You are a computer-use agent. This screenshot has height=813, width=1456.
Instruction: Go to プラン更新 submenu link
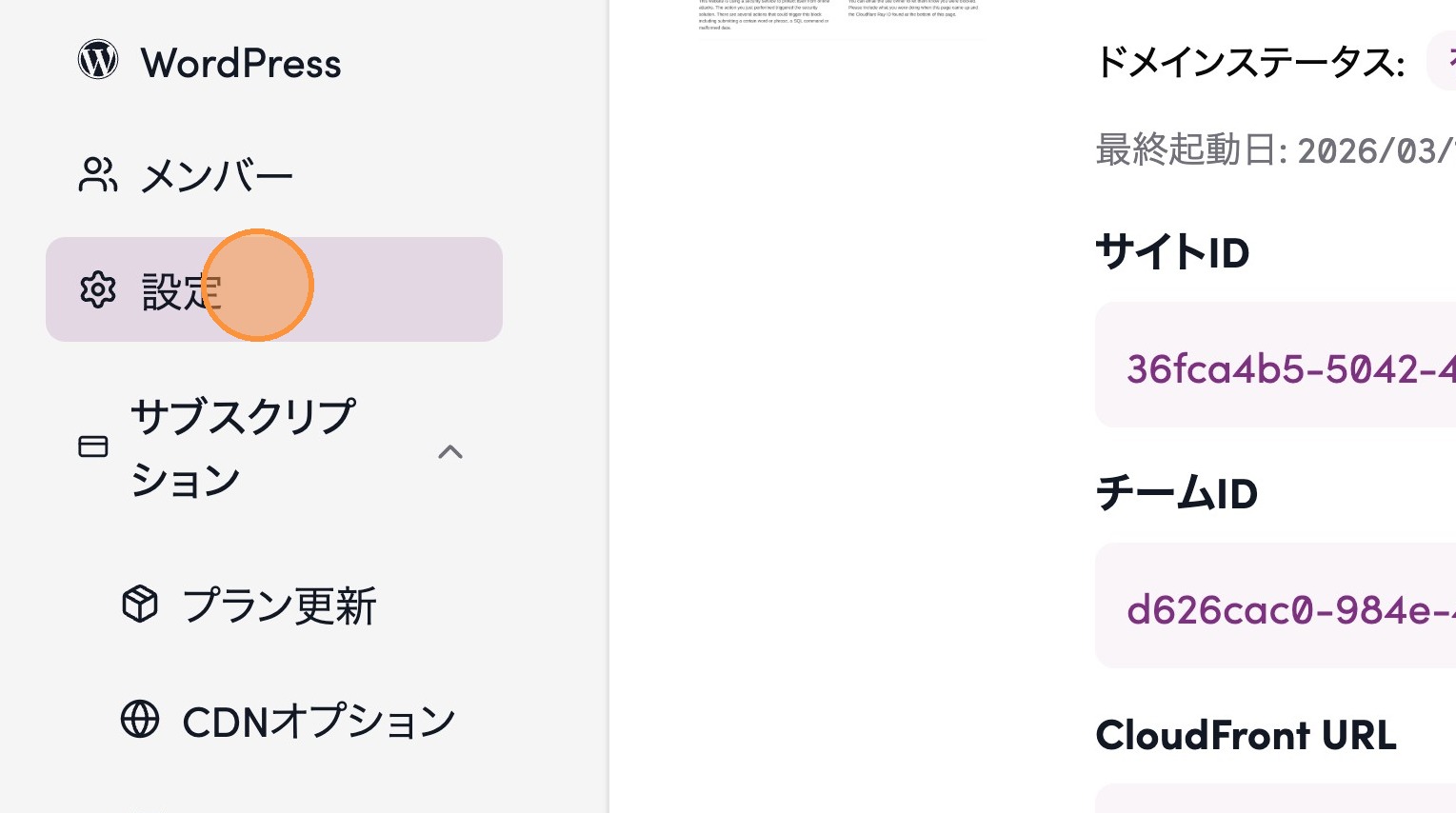[279, 605]
